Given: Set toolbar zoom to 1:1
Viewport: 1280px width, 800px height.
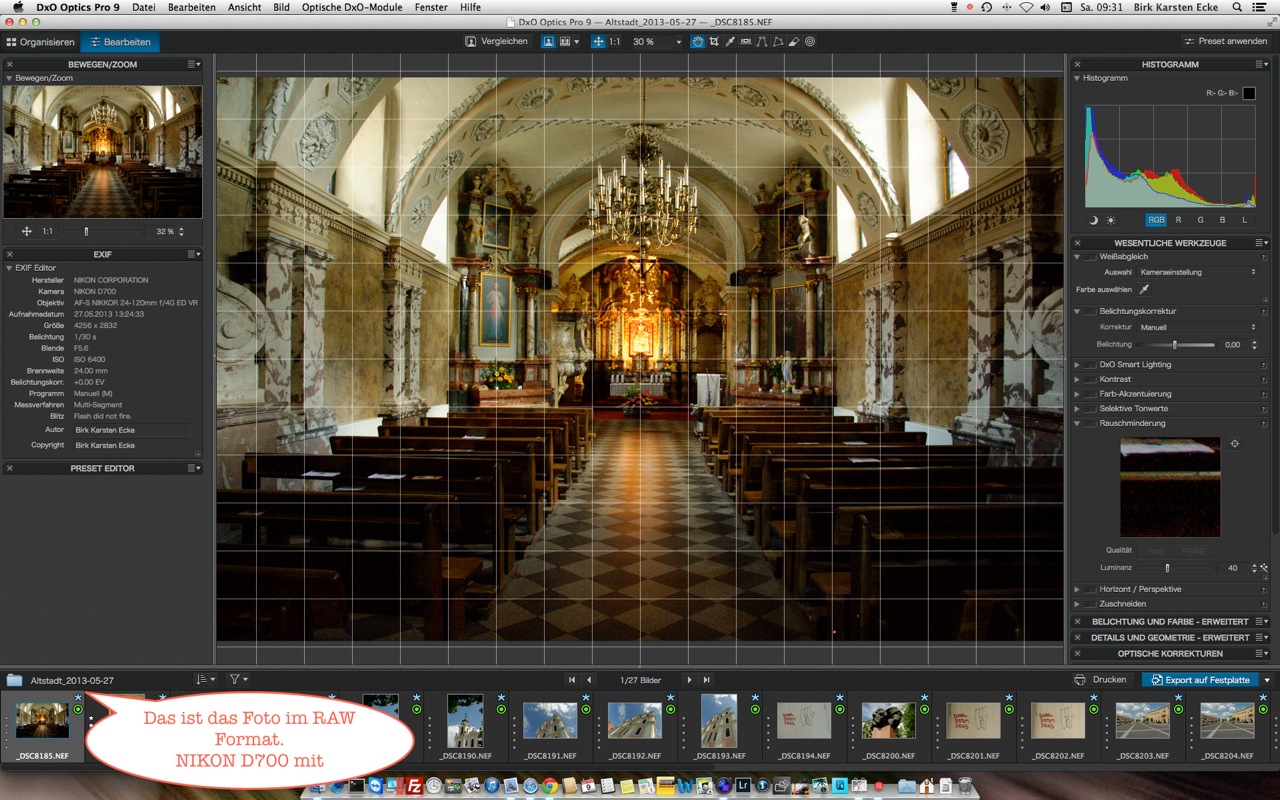Looking at the screenshot, I should pos(614,42).
